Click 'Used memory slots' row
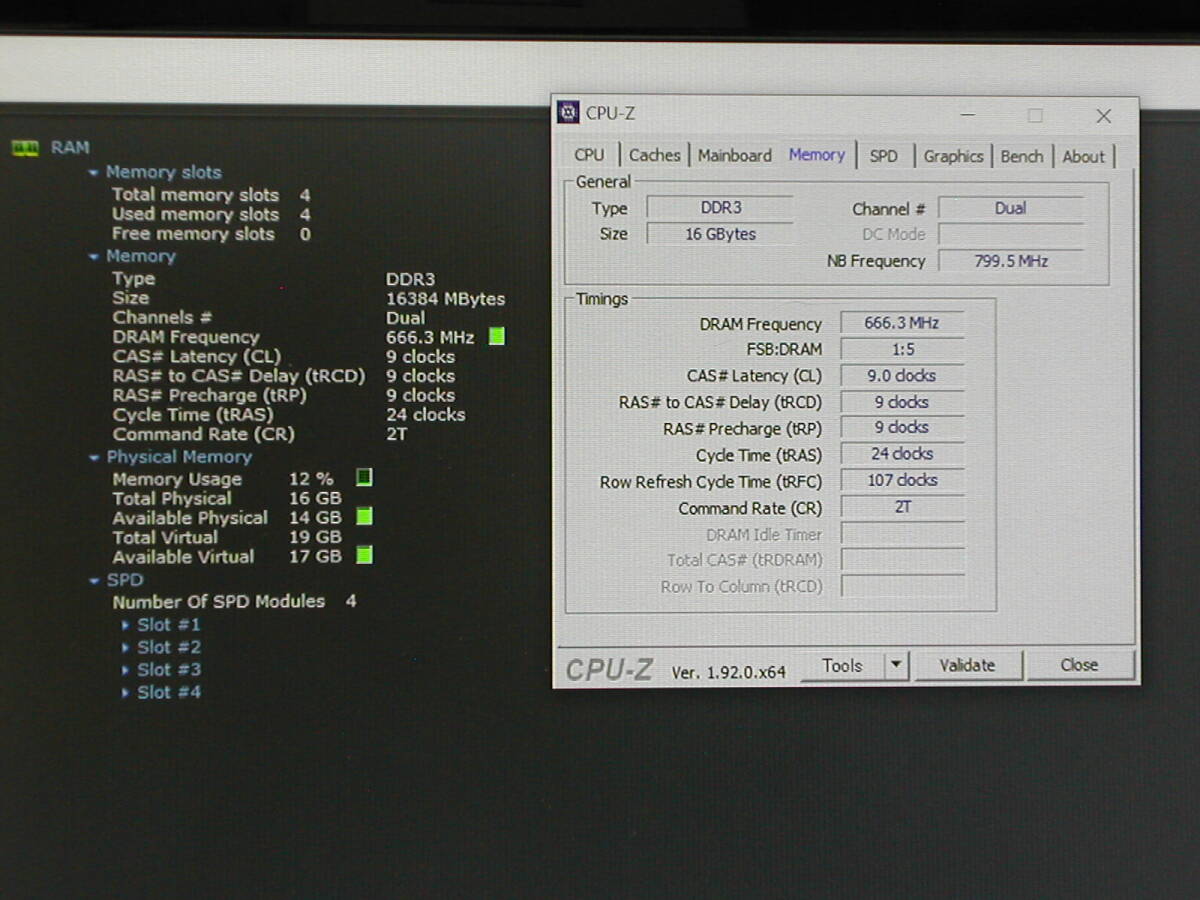Viewport: 1200px width, 900px height. pyautogui.click(x=211, y=214)
